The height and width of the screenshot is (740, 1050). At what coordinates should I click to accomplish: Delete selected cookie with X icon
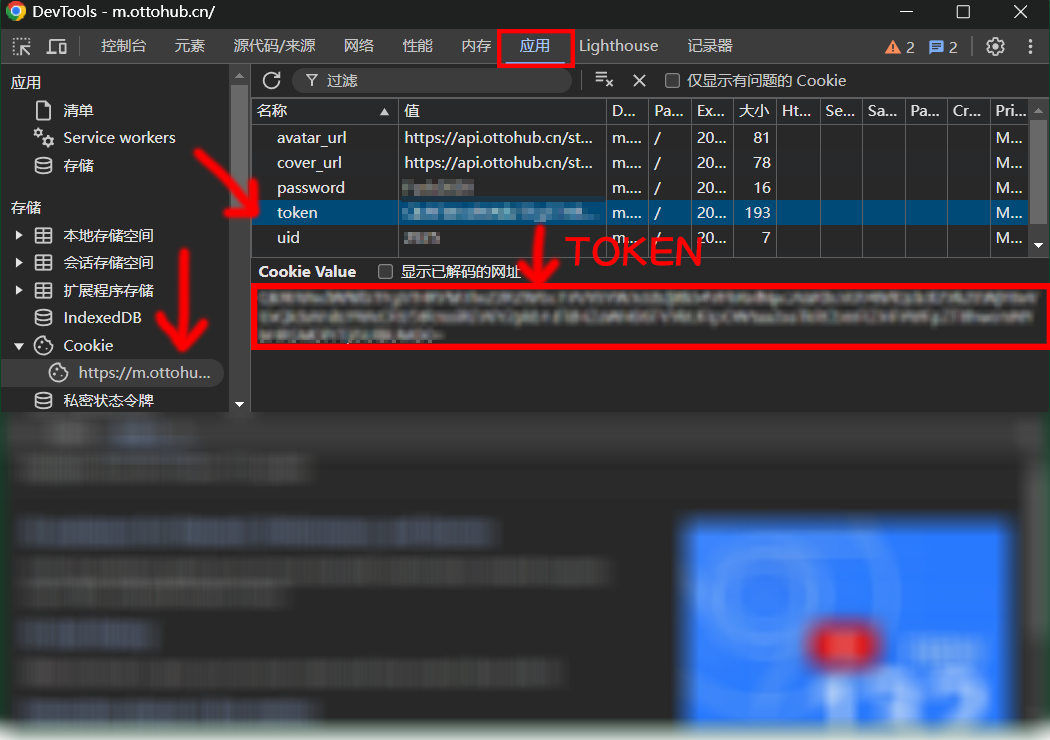[x=640, y=80]
